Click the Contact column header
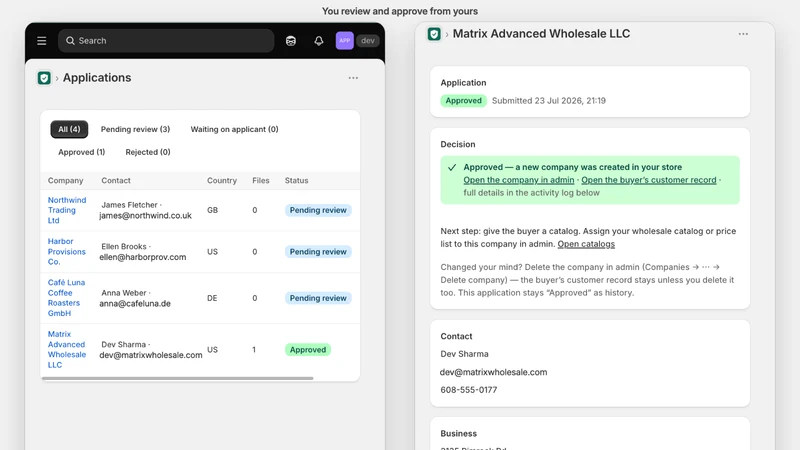The width and height of the screenshot is (800, 450). [116, 181]
